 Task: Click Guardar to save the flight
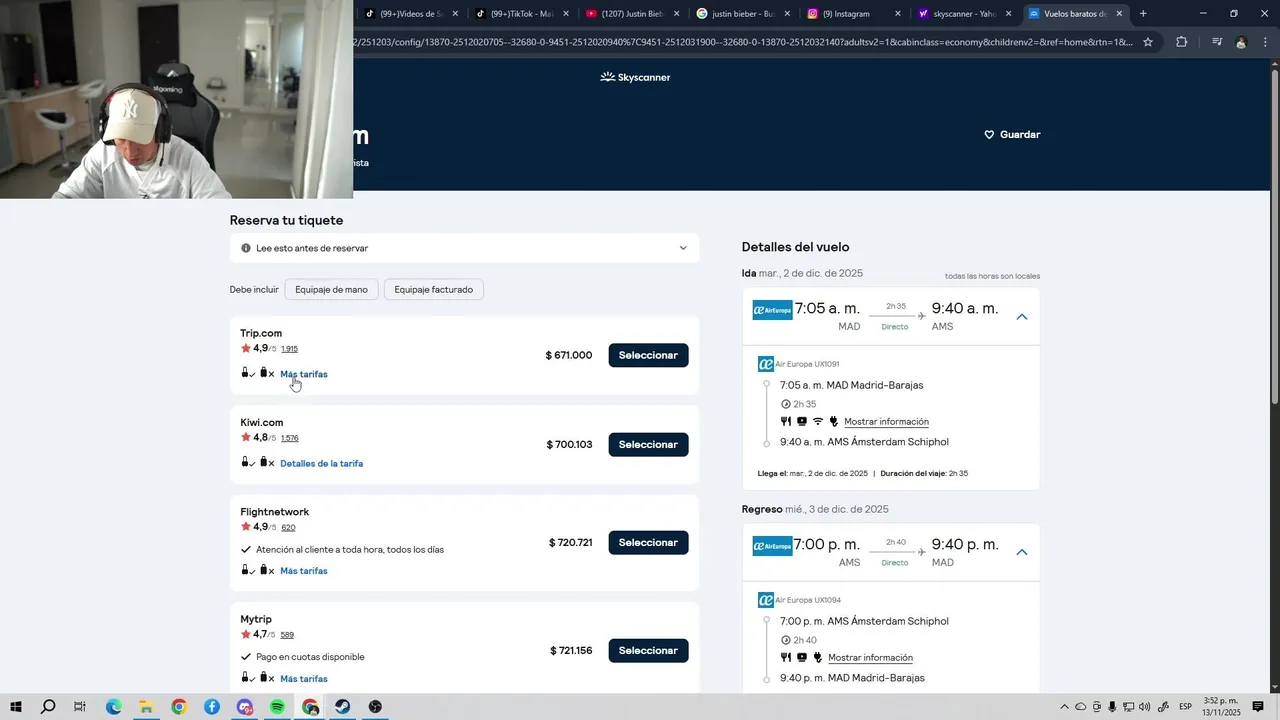tap(1012, 134)
